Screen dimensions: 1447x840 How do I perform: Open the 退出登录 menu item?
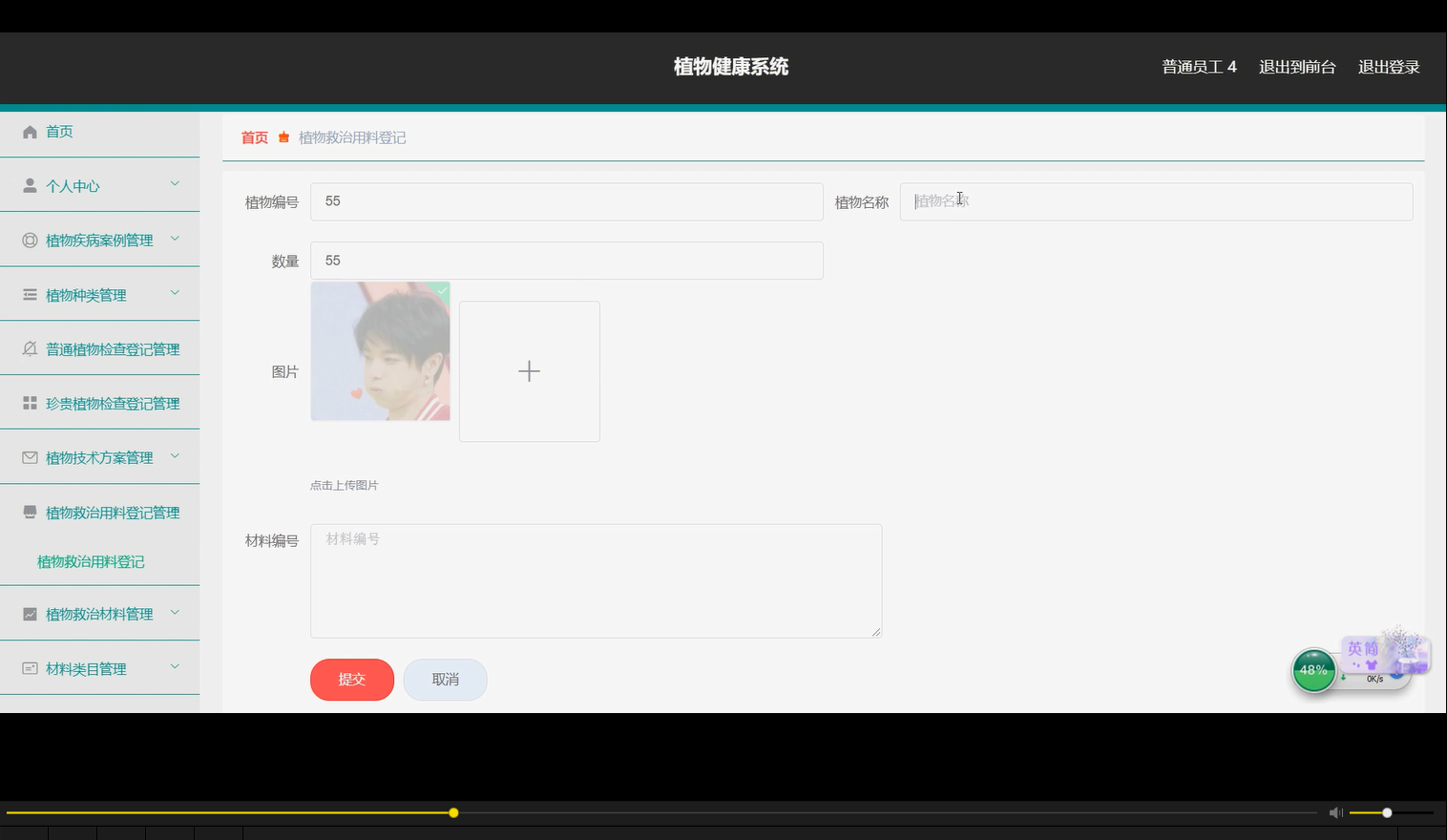1389,67
